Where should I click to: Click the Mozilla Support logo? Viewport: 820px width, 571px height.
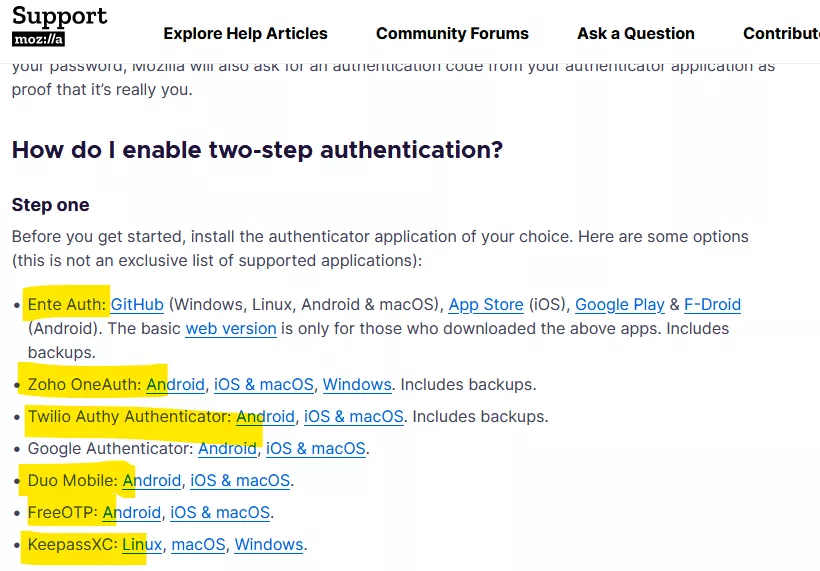pyautogui.click(x=59, y=25)
